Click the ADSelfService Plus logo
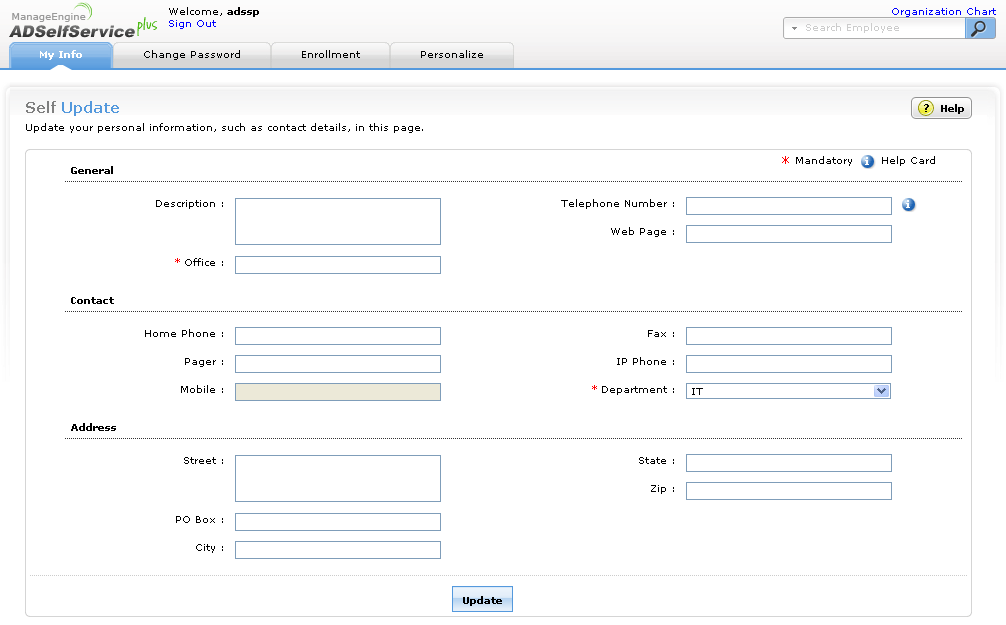Screen dimensions: 1006x625 point(82,24)
